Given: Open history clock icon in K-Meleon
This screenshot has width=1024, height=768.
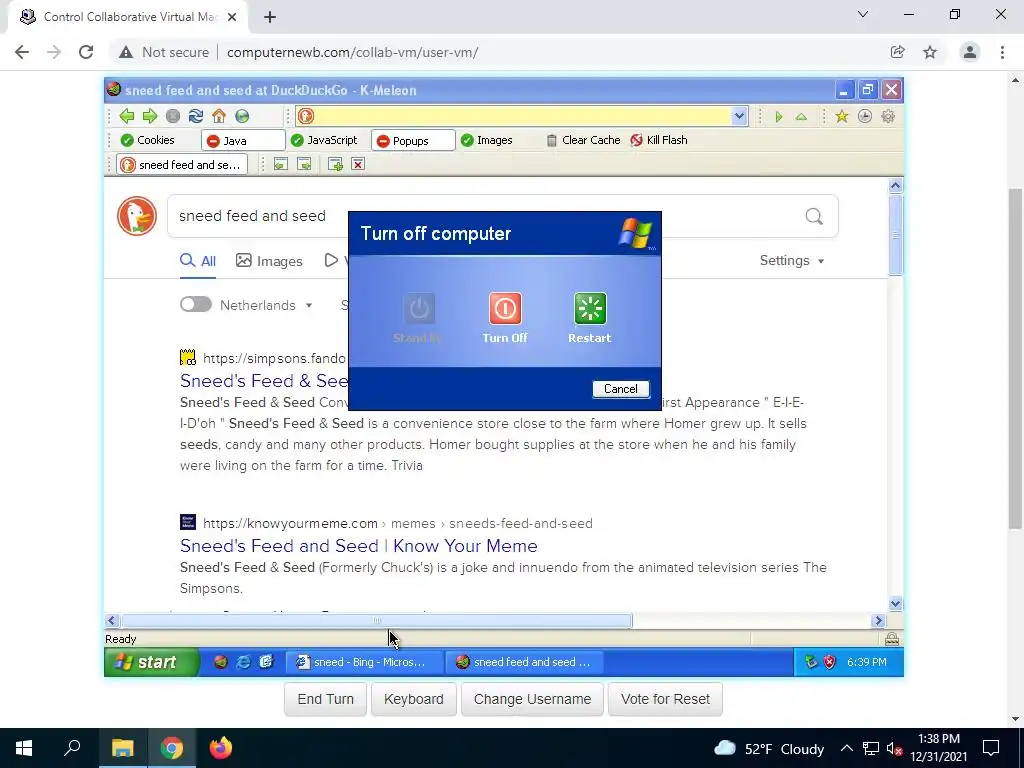Looking at the screenshot, I should (x=865, y=116).
